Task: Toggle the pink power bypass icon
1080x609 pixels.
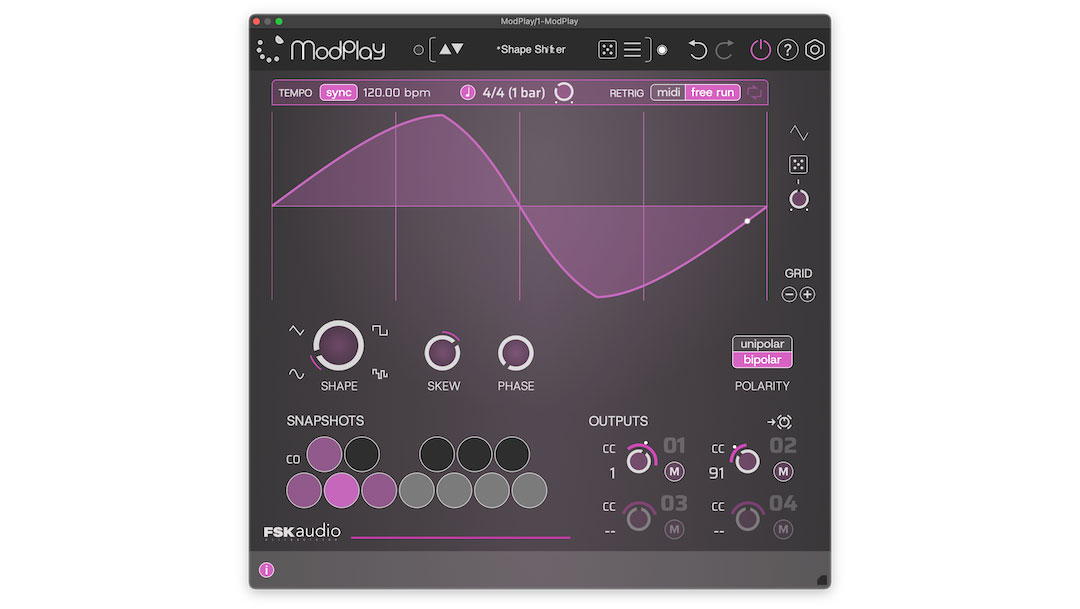Action: pyautogui.click(x=760, y=50)
